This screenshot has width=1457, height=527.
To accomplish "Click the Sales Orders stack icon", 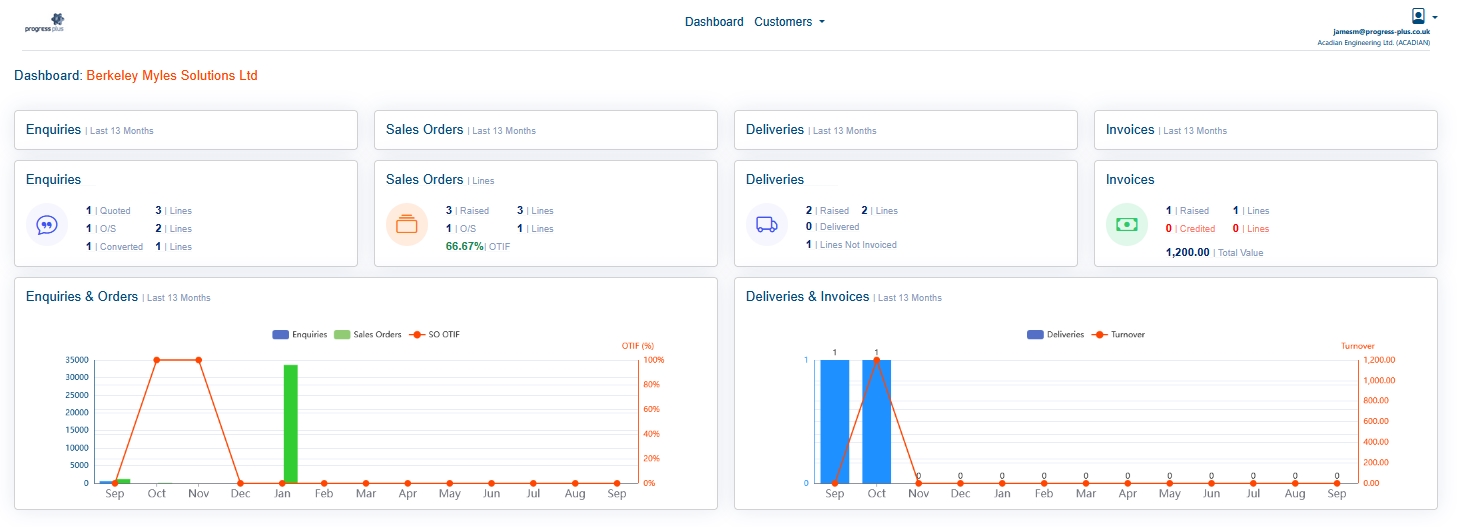I will tap(406, 225).
